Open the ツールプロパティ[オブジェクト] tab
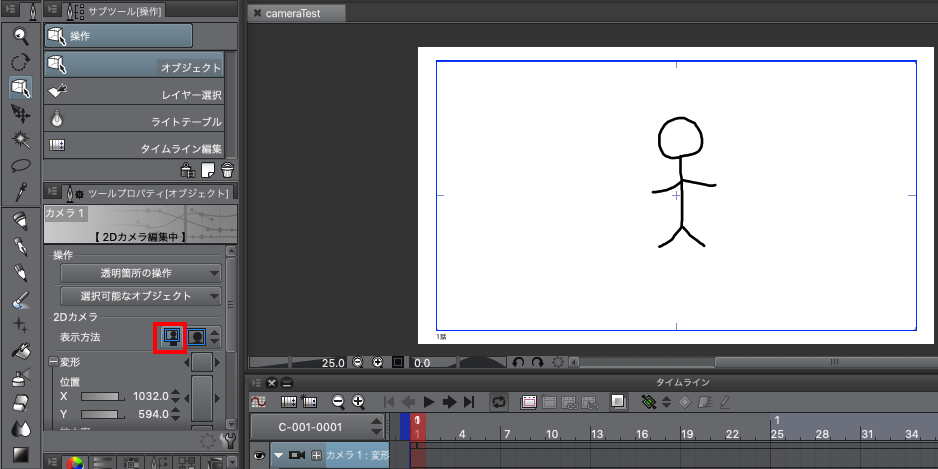 pyautogui.click(x=148, y=193)
